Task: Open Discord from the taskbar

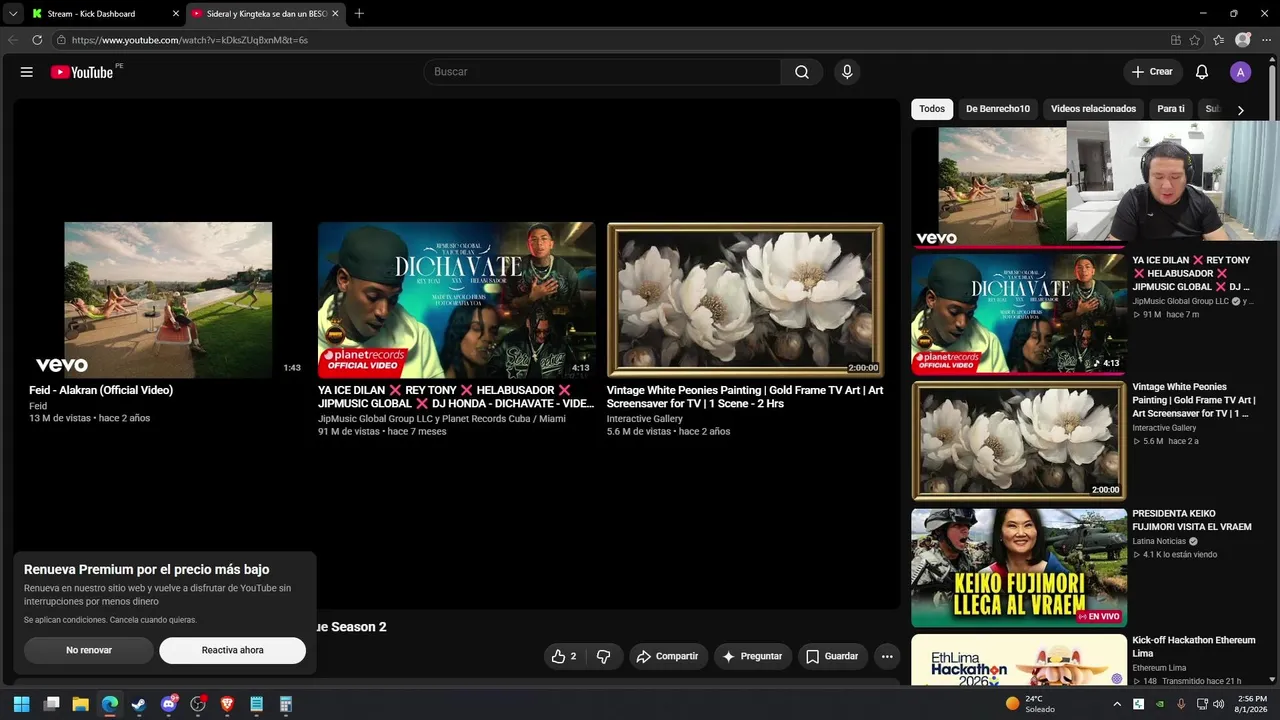Action: pos(168,704)
